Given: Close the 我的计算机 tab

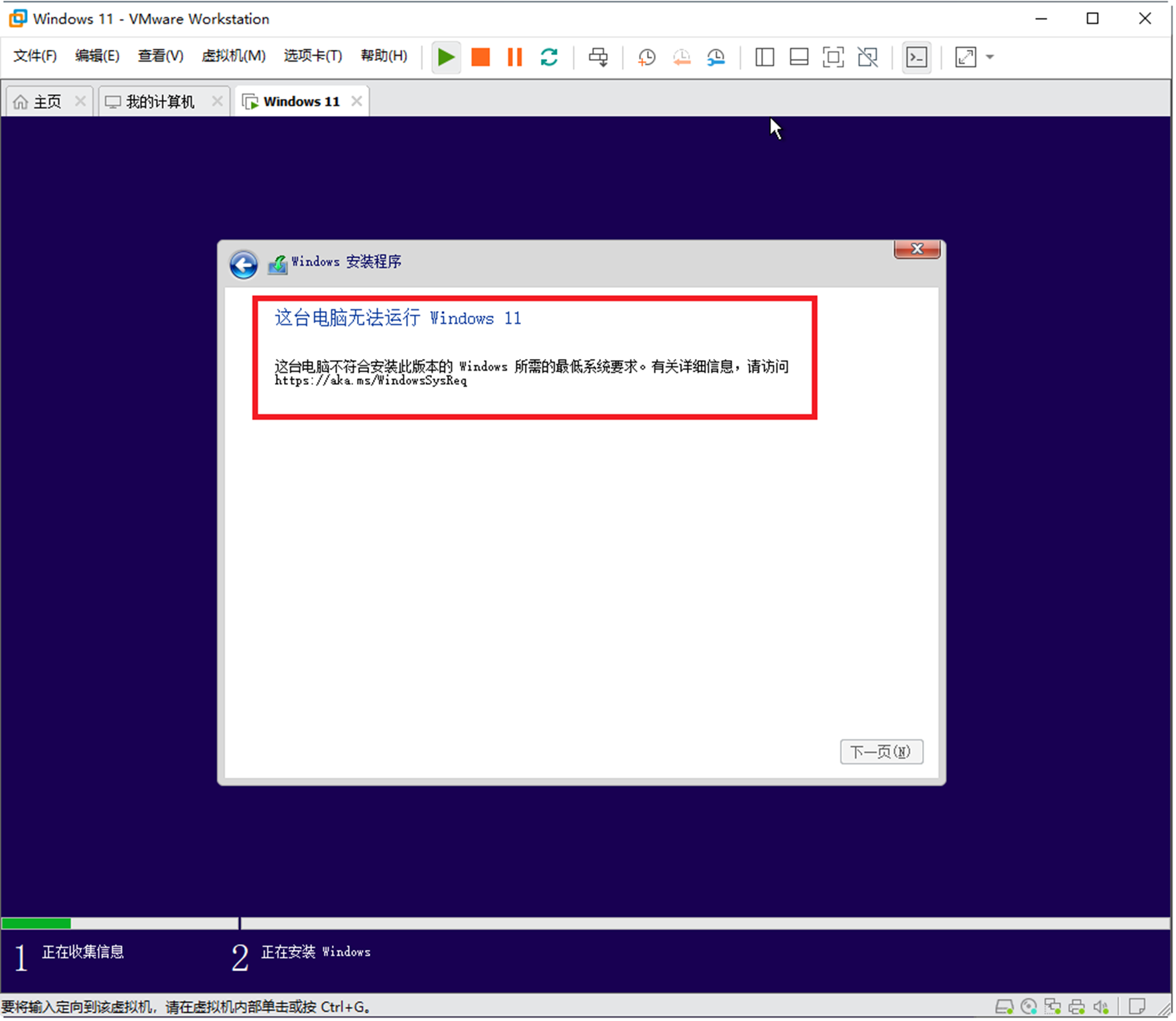Looking at the screenshot, I should 217,102.
